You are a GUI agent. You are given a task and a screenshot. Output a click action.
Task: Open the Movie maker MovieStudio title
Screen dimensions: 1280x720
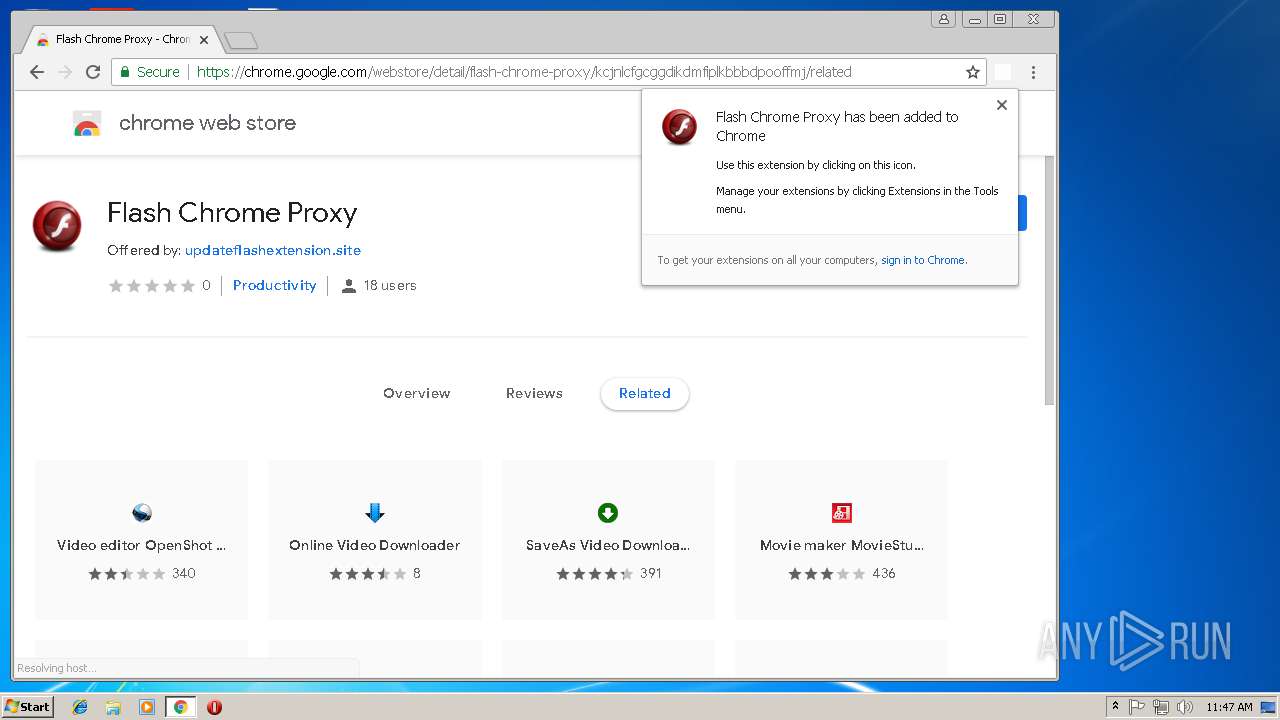coord(841,545)
